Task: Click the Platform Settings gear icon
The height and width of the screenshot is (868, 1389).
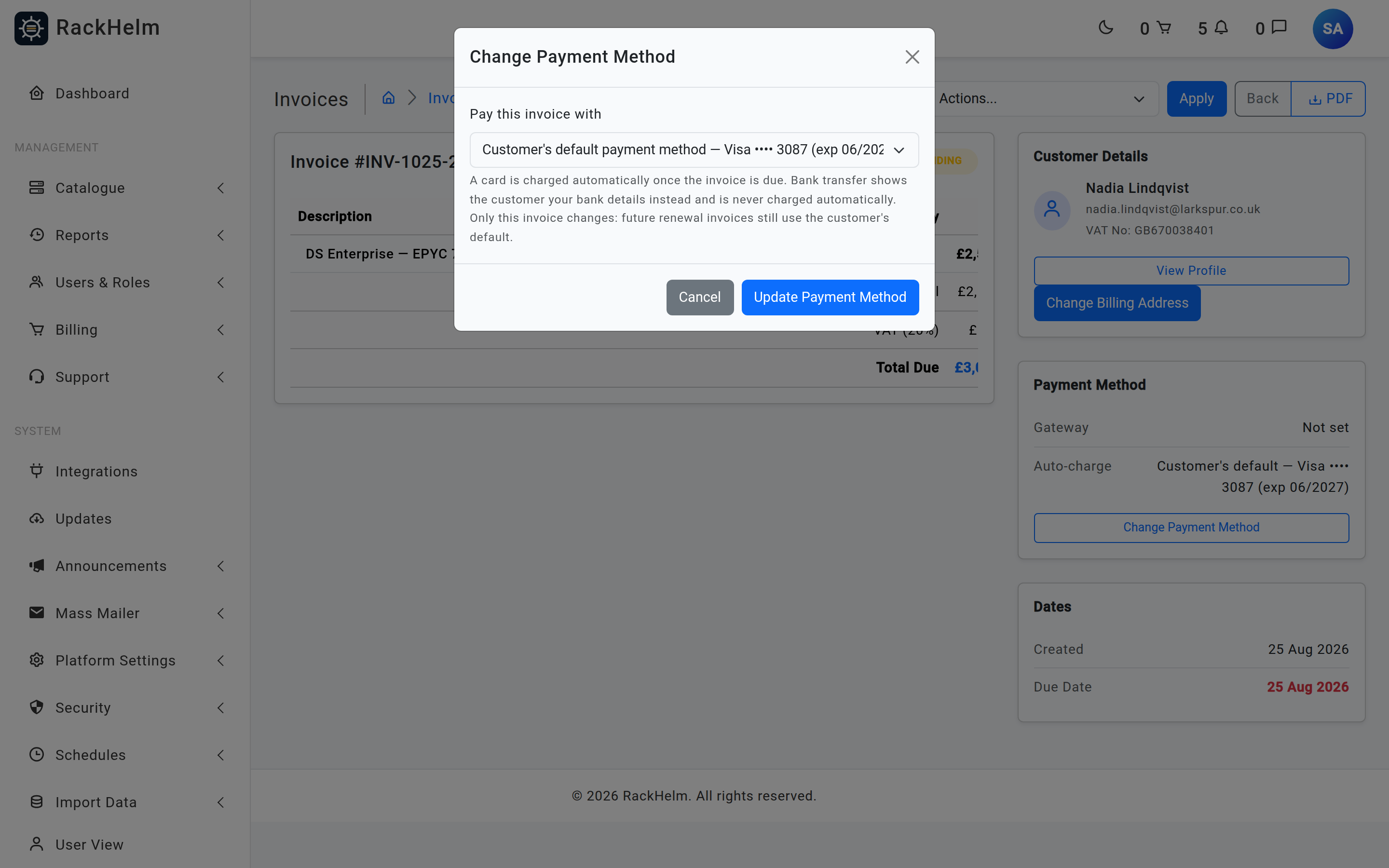Action: click(x=37, y=660)
